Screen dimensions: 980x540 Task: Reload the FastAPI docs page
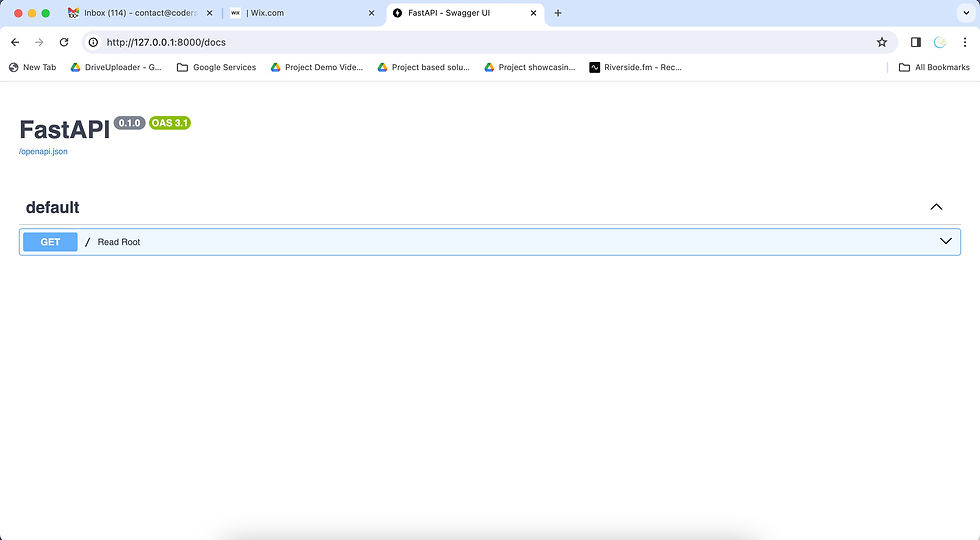(64, 42)
